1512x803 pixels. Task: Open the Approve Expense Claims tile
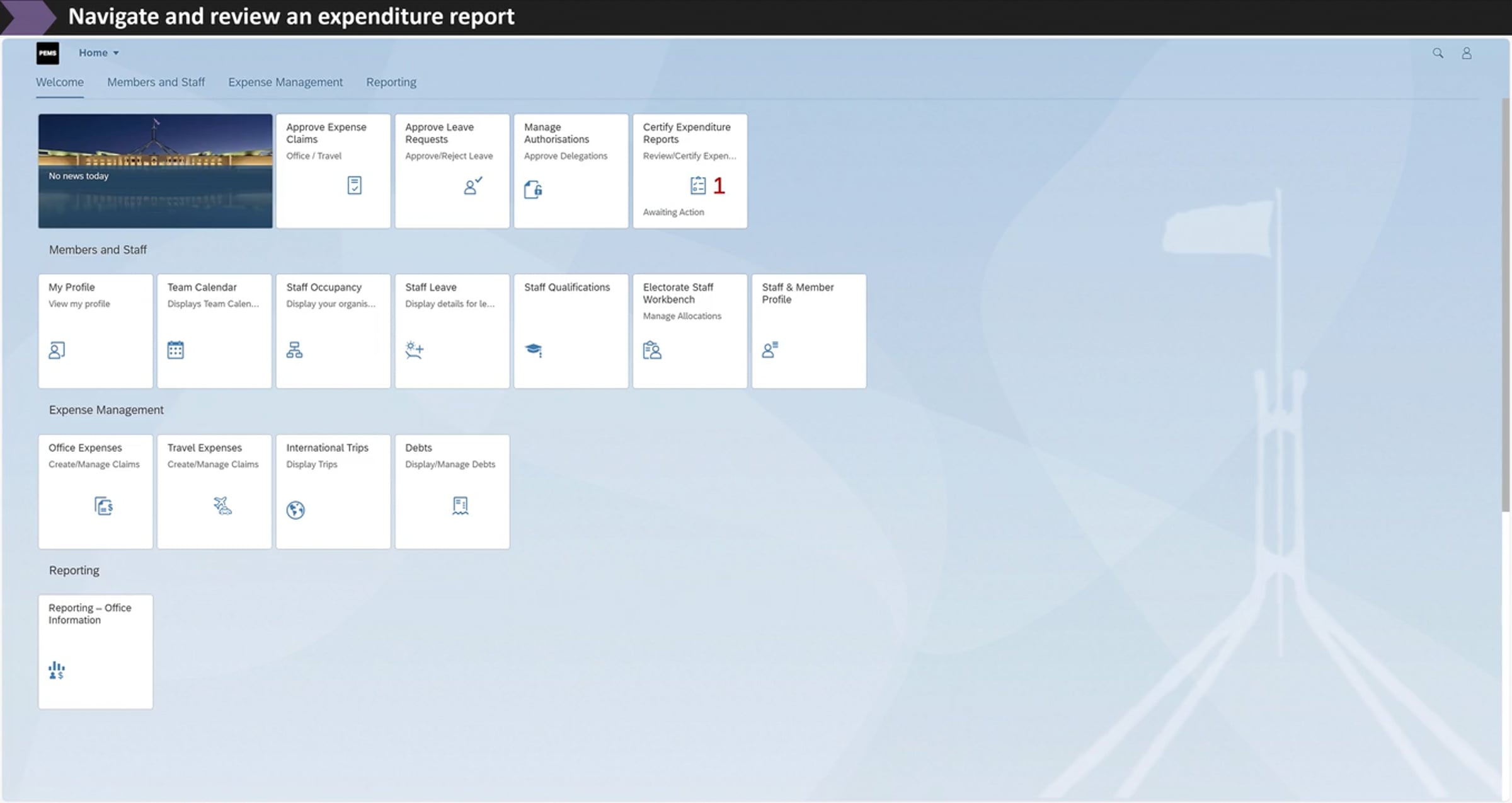[x=333, y=171]
